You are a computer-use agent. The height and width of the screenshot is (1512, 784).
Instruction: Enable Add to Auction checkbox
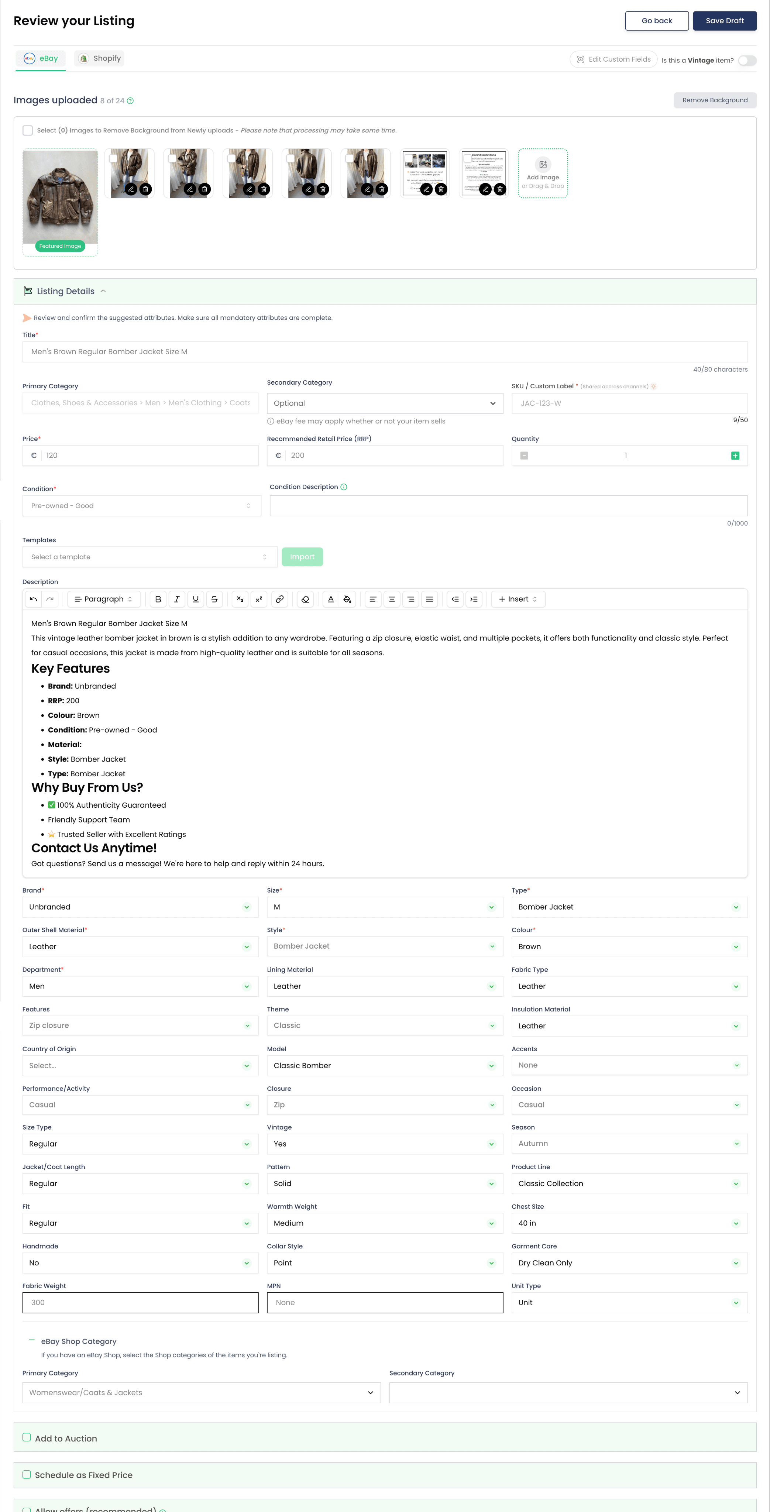pyautogui.click(x=27, y=1437)
